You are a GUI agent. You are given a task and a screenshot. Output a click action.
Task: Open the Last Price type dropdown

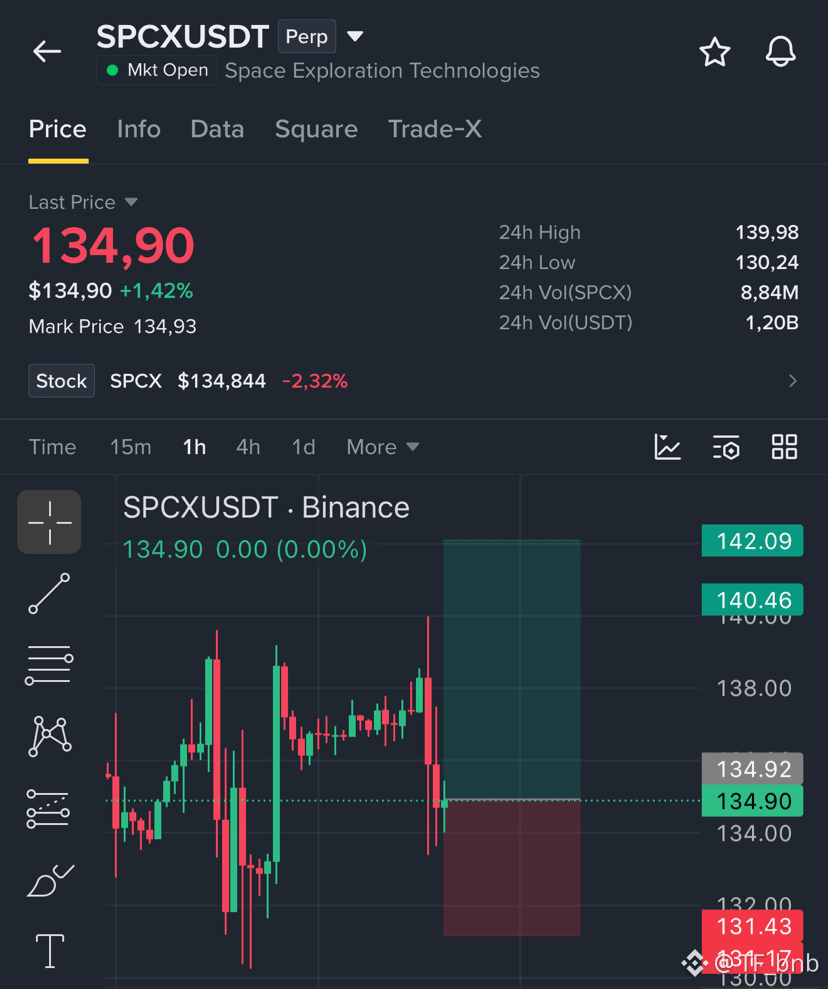pos(131,202)
